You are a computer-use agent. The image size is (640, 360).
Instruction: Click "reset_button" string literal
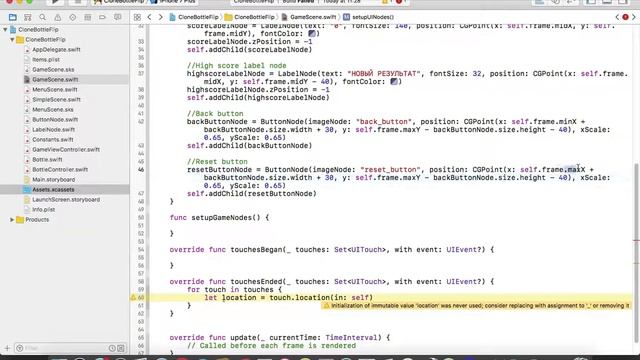click(x=390, y=170)
